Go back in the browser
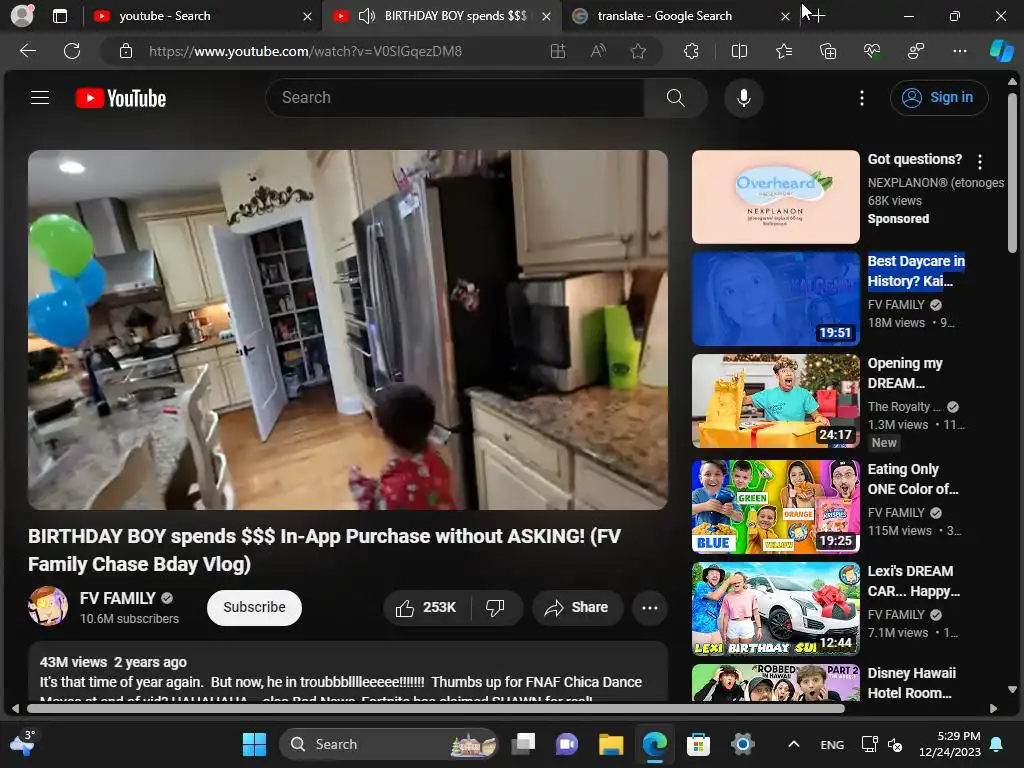1024x768 pixels. (x=27, y=51)
